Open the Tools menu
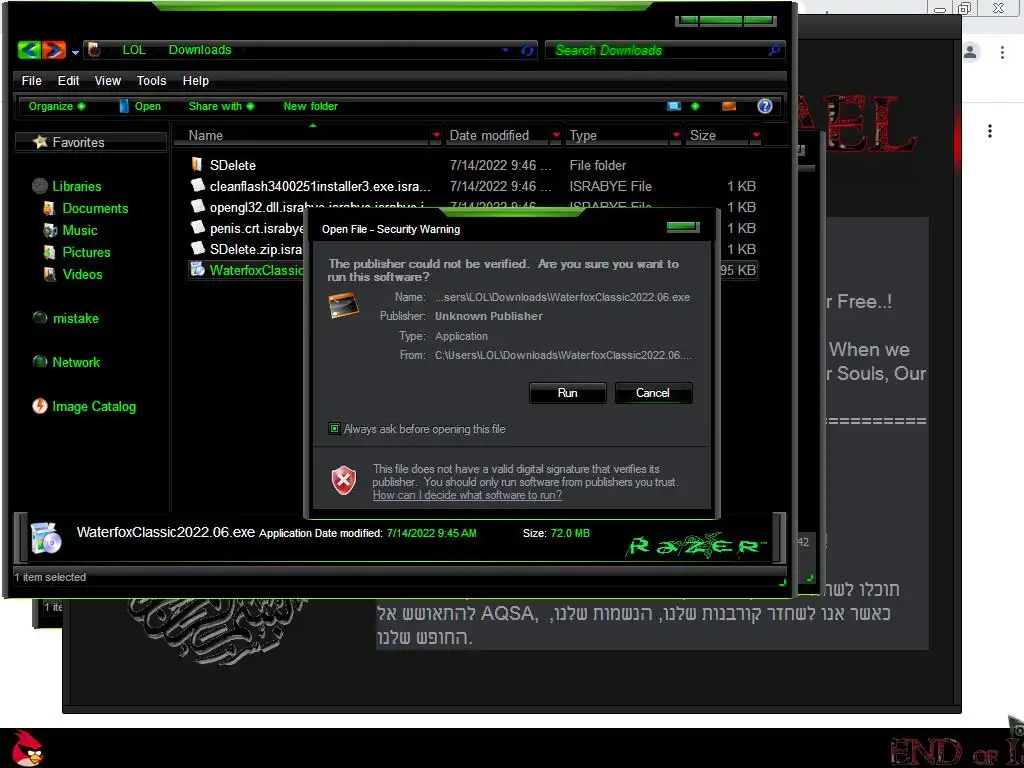1024x768 pixels. (x=151, y=80)
